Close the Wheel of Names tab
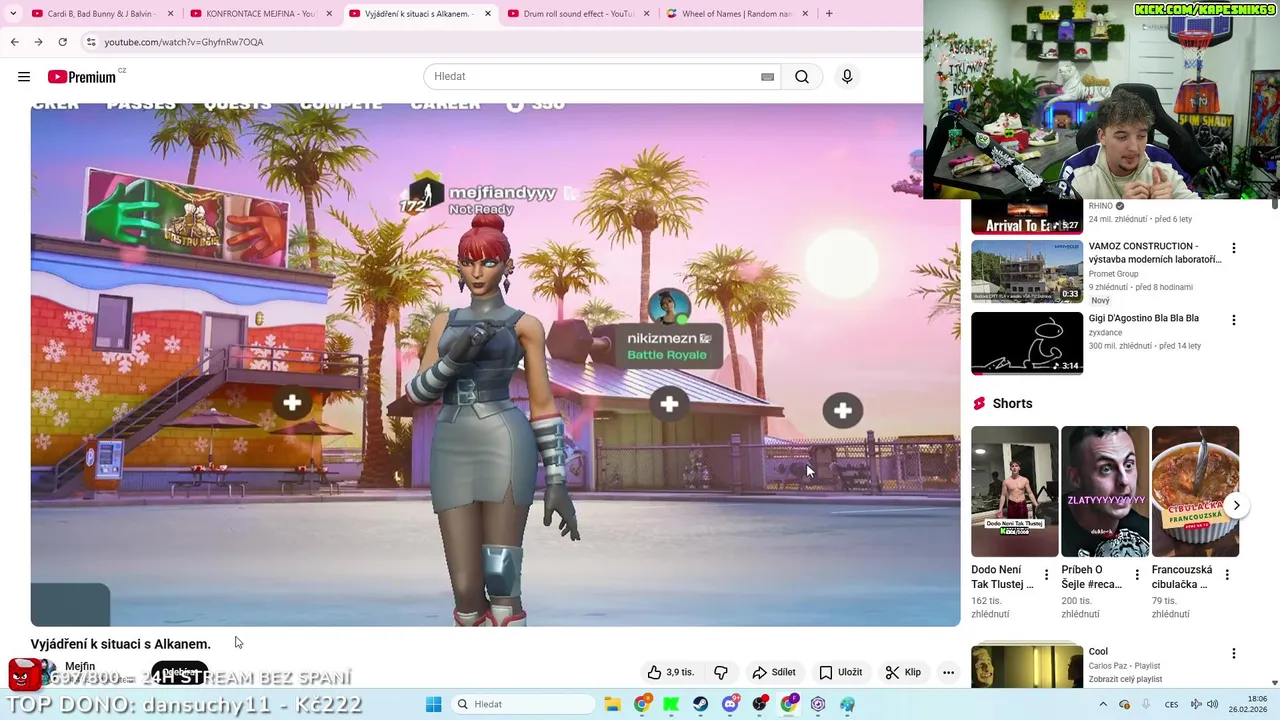This screenshot has height=720, width=1280. [805, 14]
